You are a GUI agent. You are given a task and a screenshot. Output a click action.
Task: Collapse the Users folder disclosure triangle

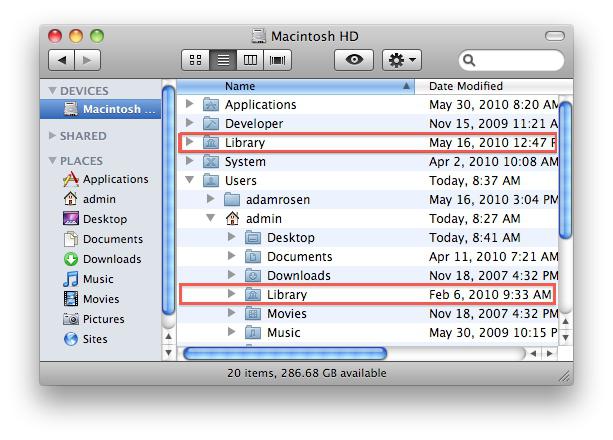tap(190, 180)
